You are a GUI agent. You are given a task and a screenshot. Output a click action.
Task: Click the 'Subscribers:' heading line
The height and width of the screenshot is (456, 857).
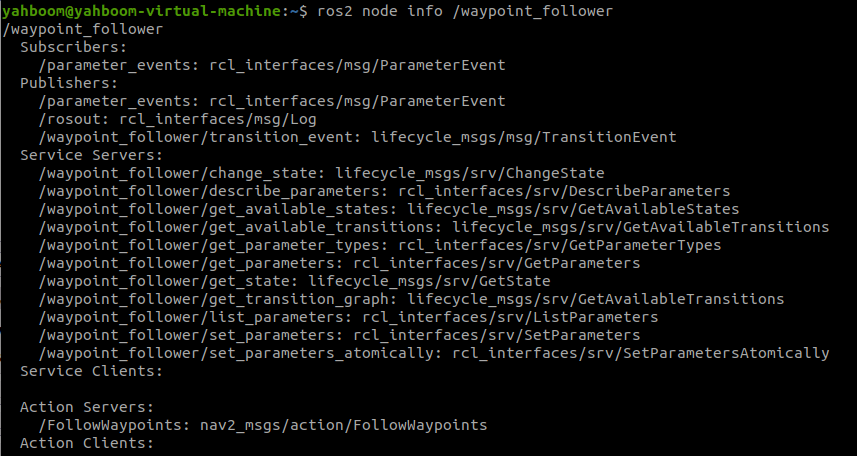[73, 47]
